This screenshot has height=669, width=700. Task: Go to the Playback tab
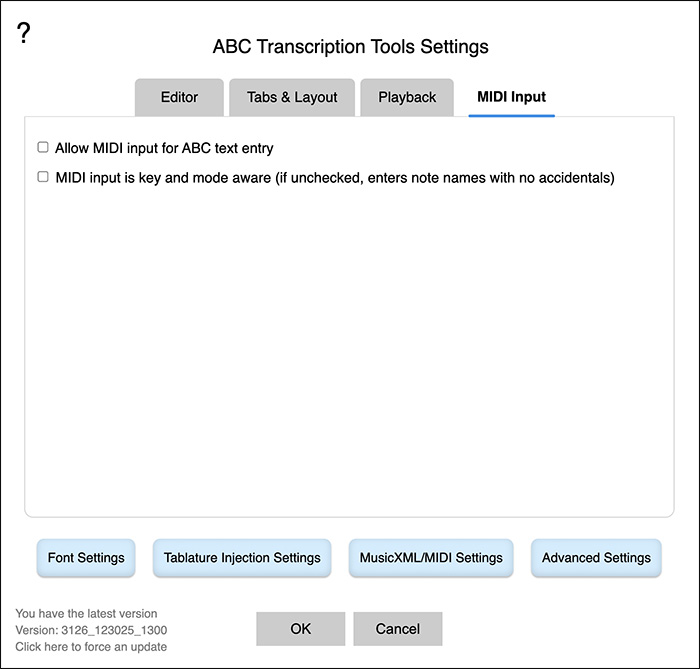tap(407, 97)
